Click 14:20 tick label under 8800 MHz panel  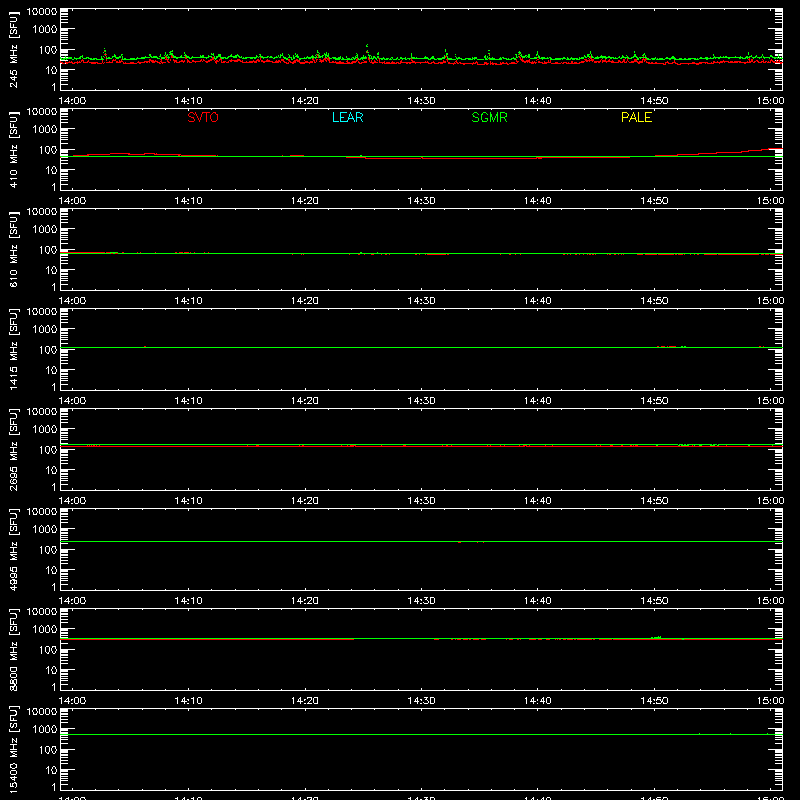(x=305, y=701)
